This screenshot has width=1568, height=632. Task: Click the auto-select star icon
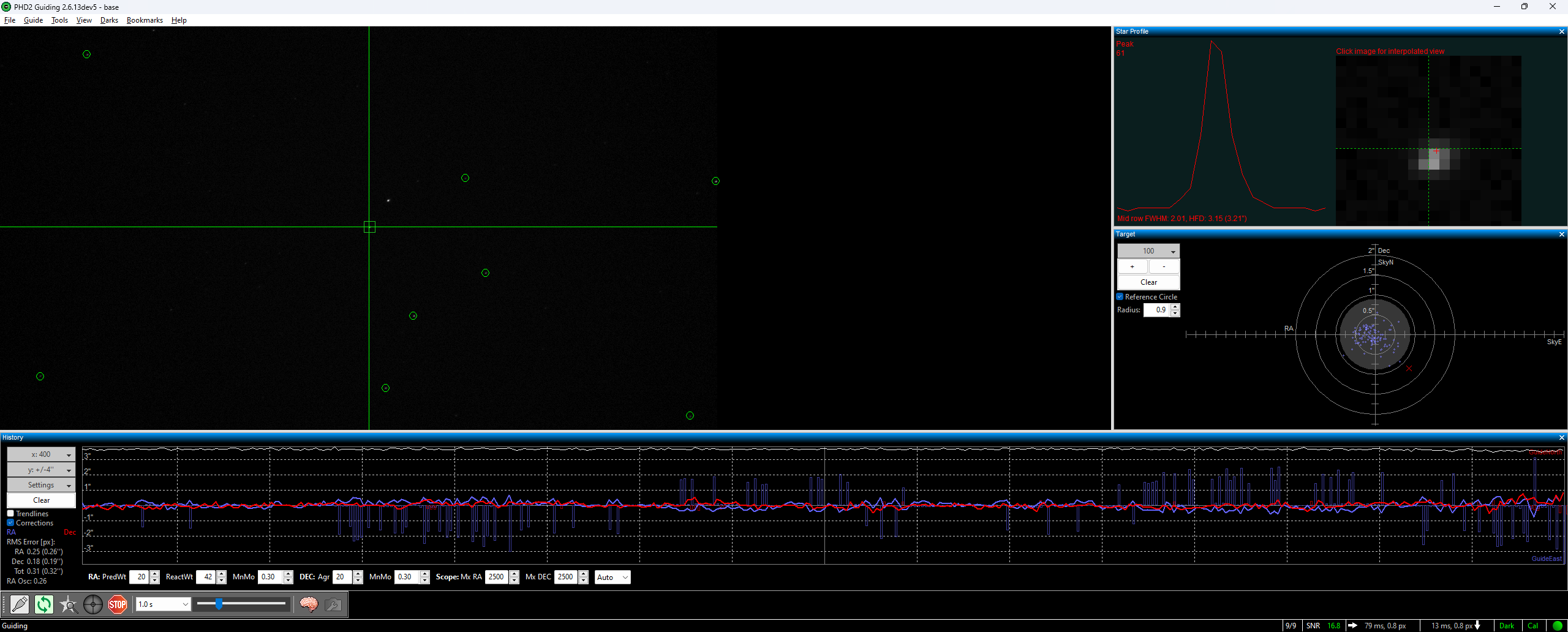click(69, 604)
